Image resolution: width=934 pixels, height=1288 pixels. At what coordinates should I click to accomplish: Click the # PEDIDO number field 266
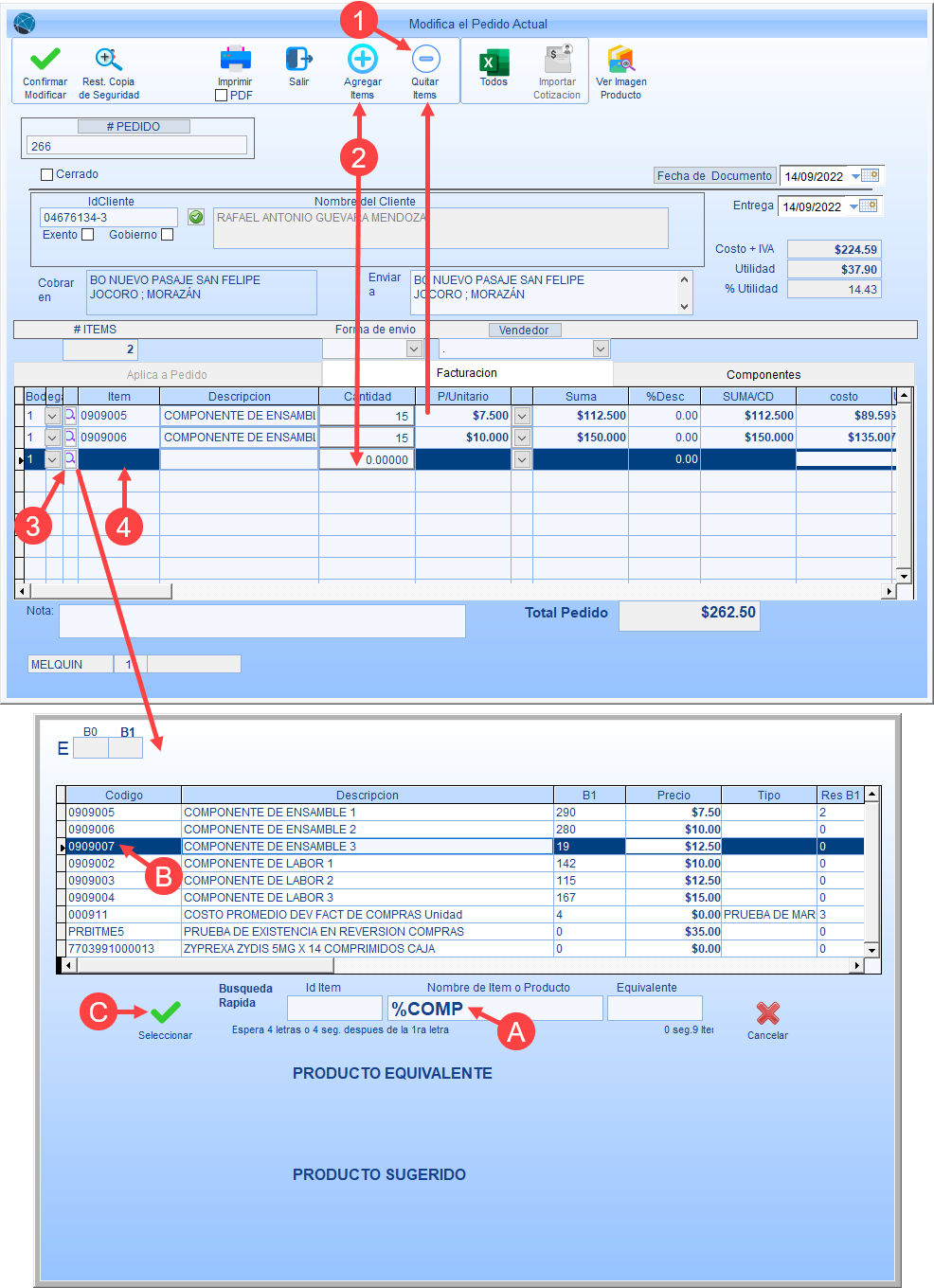pyautogui.click(x=137, y=146)
